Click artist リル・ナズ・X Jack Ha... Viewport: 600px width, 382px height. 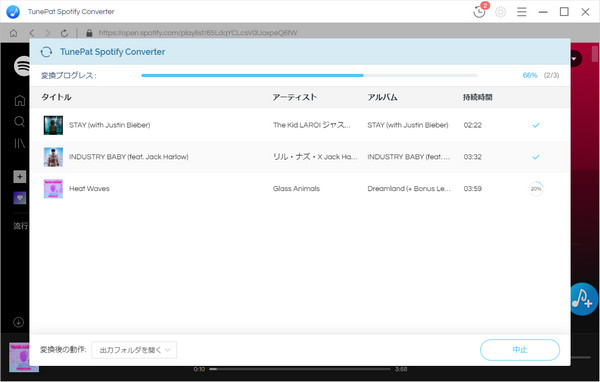315,157
